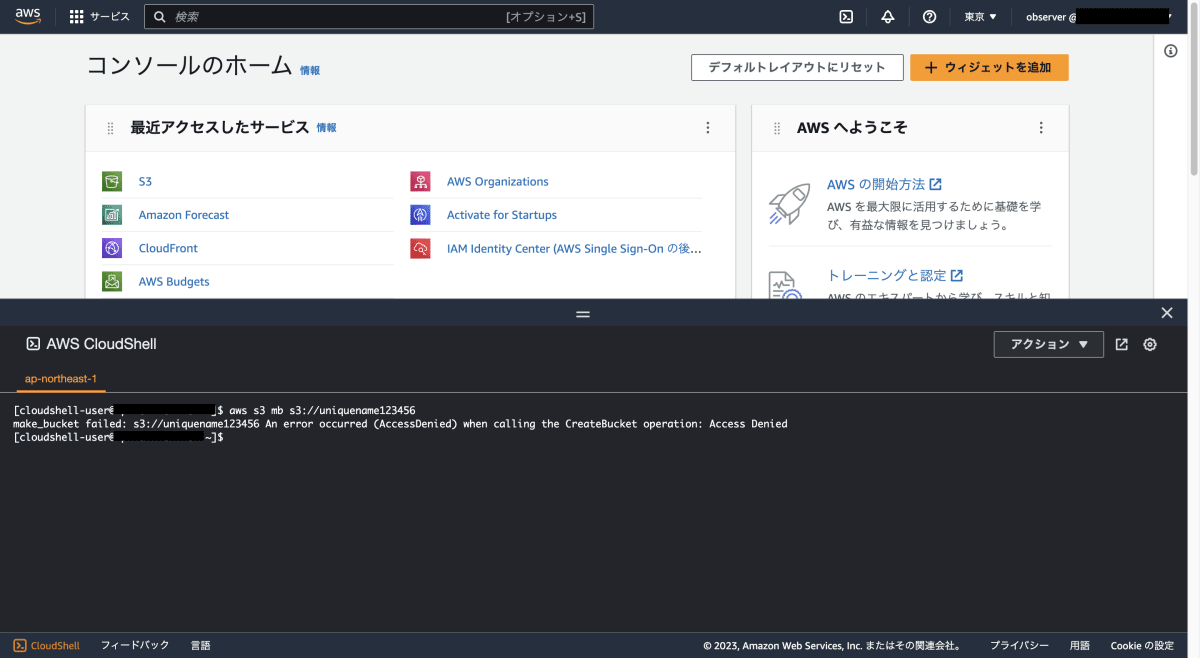Open CloudShell in new browser tab icon

pos(1122,344)
